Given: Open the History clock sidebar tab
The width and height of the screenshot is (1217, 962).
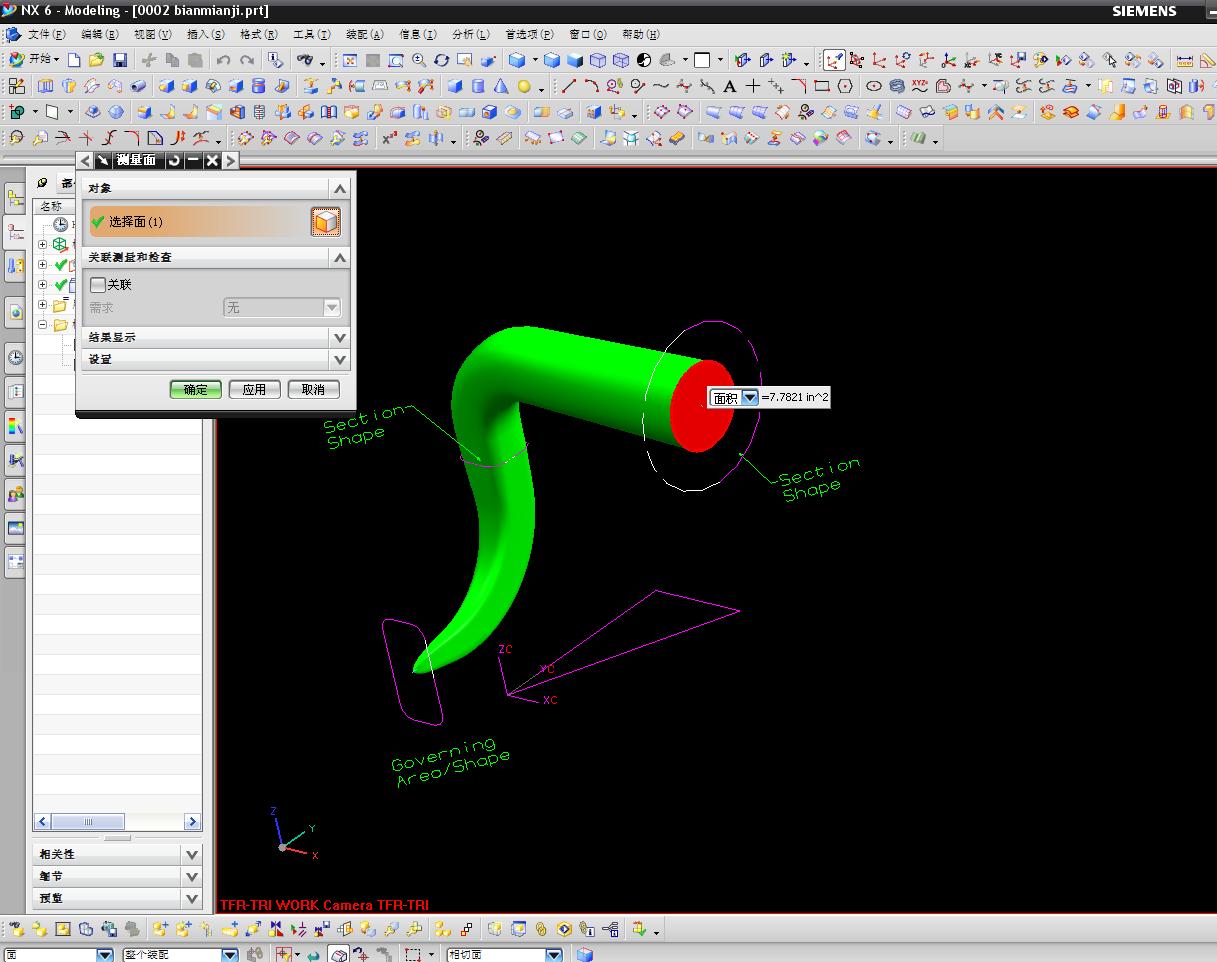Looking at the screenshot, I should (15, 357).
